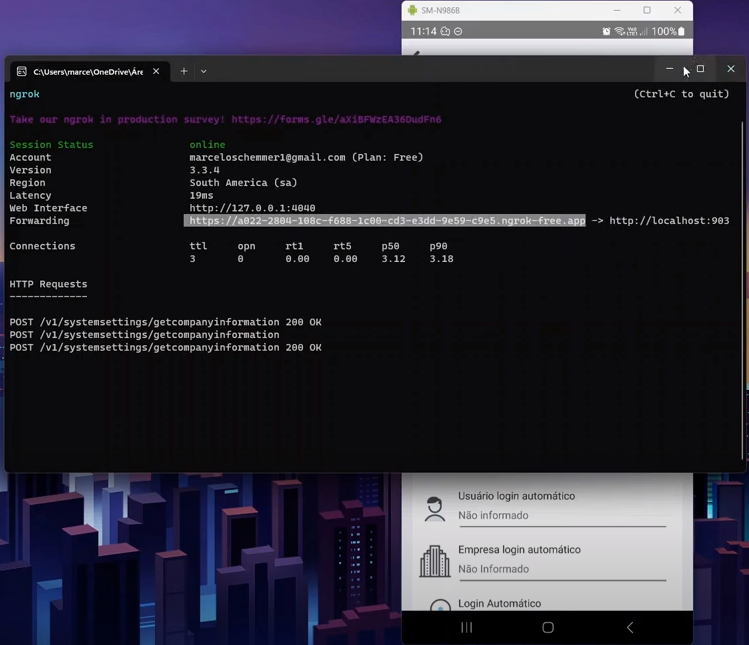Open a new terminal tab with plus
This screenshot has width=749, height=645.
[184, 71]
